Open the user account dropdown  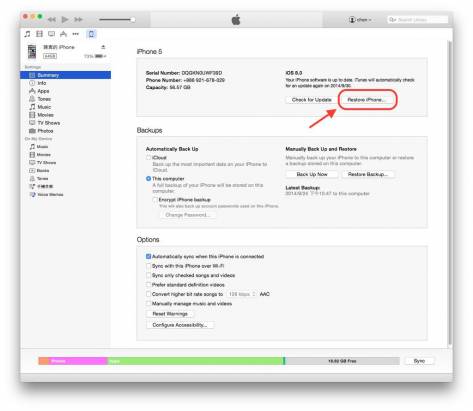click(x=360, y=20)
